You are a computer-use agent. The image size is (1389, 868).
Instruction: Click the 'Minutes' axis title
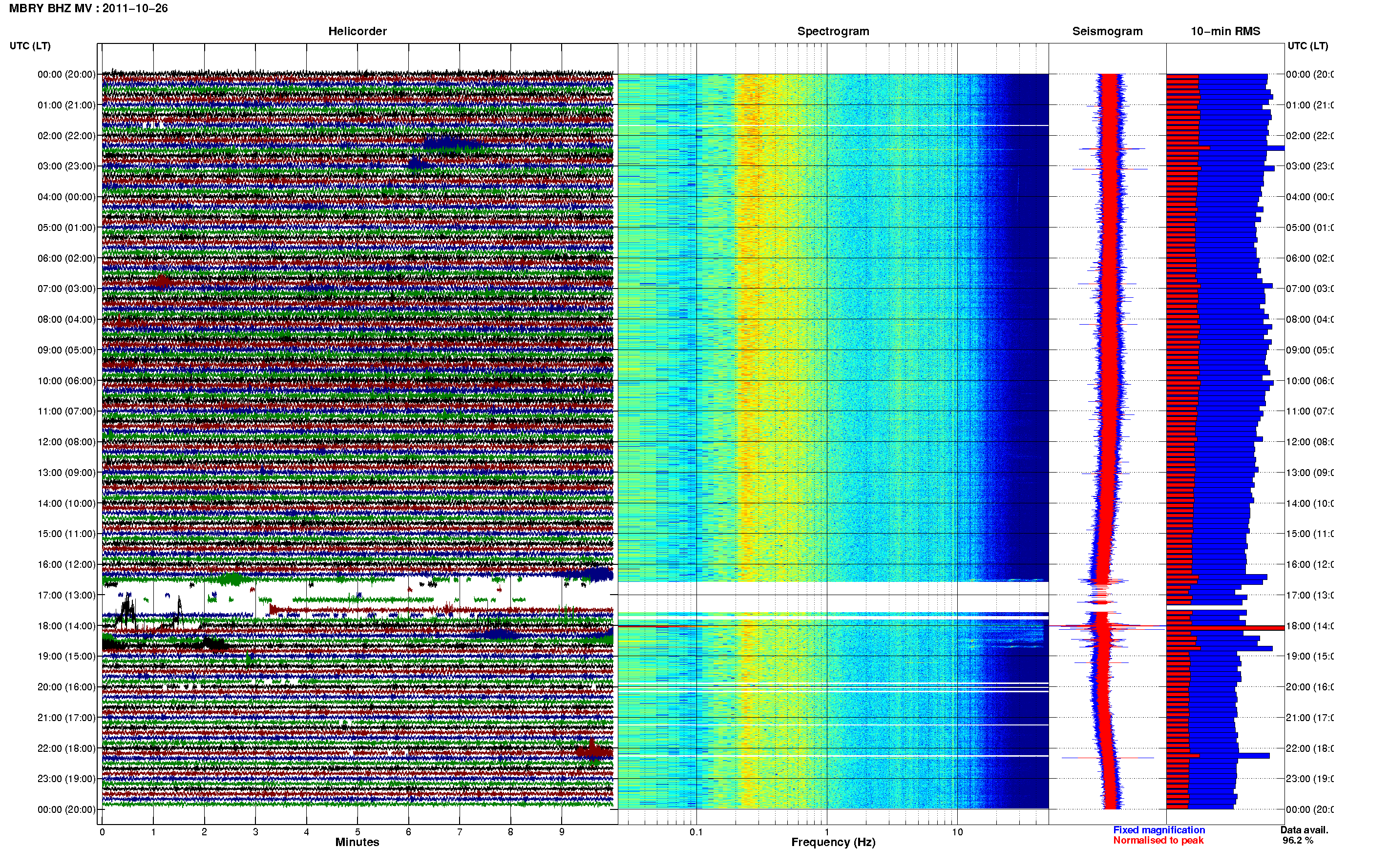click(357, 842)
